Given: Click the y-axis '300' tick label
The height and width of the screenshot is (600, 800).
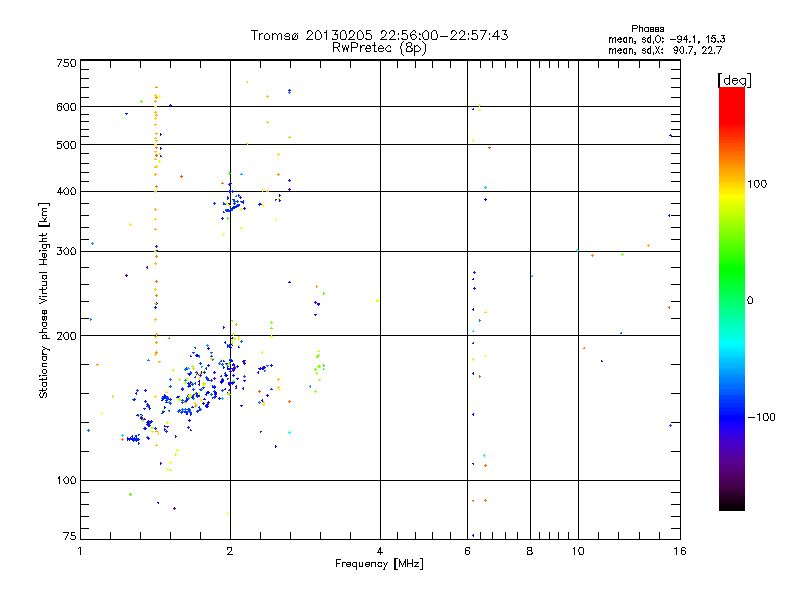Looking at the screenshot, I should pos(66,252).
